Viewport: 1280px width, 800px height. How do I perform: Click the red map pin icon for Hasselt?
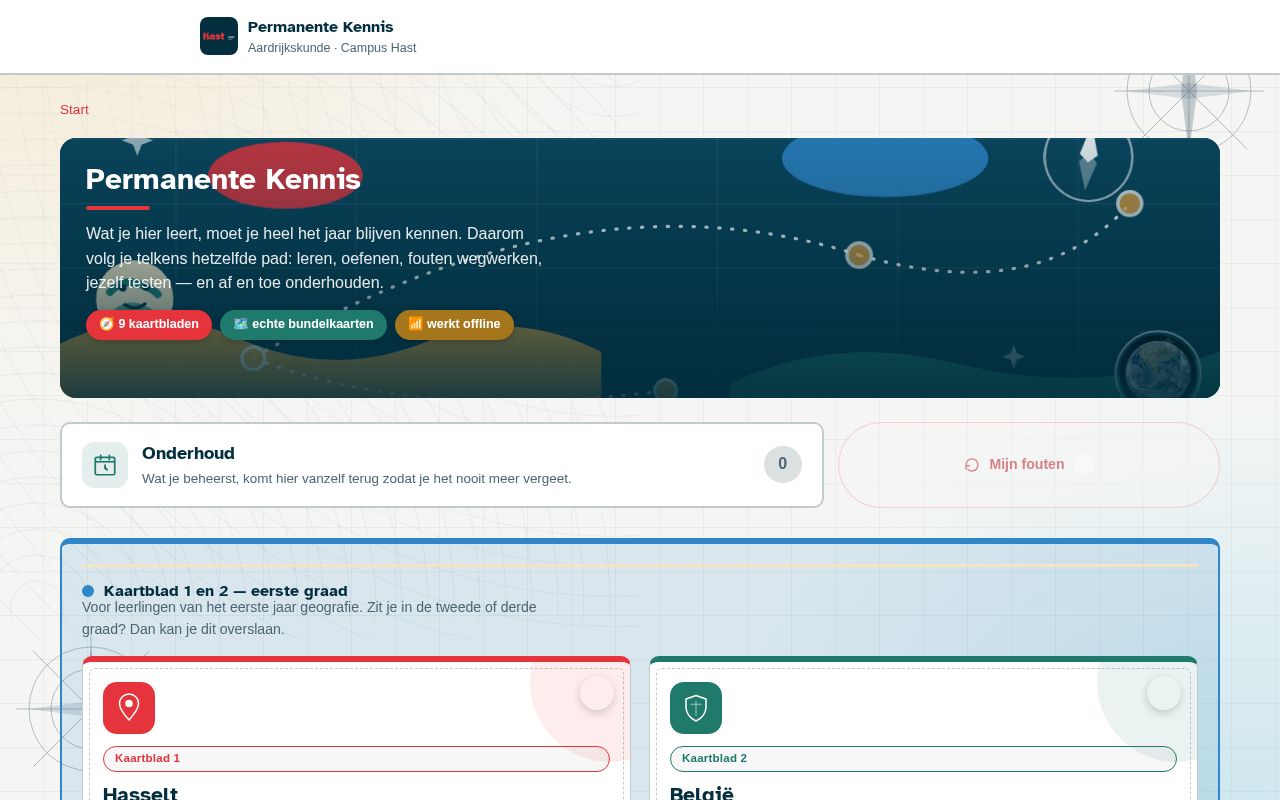click(129, 708)
